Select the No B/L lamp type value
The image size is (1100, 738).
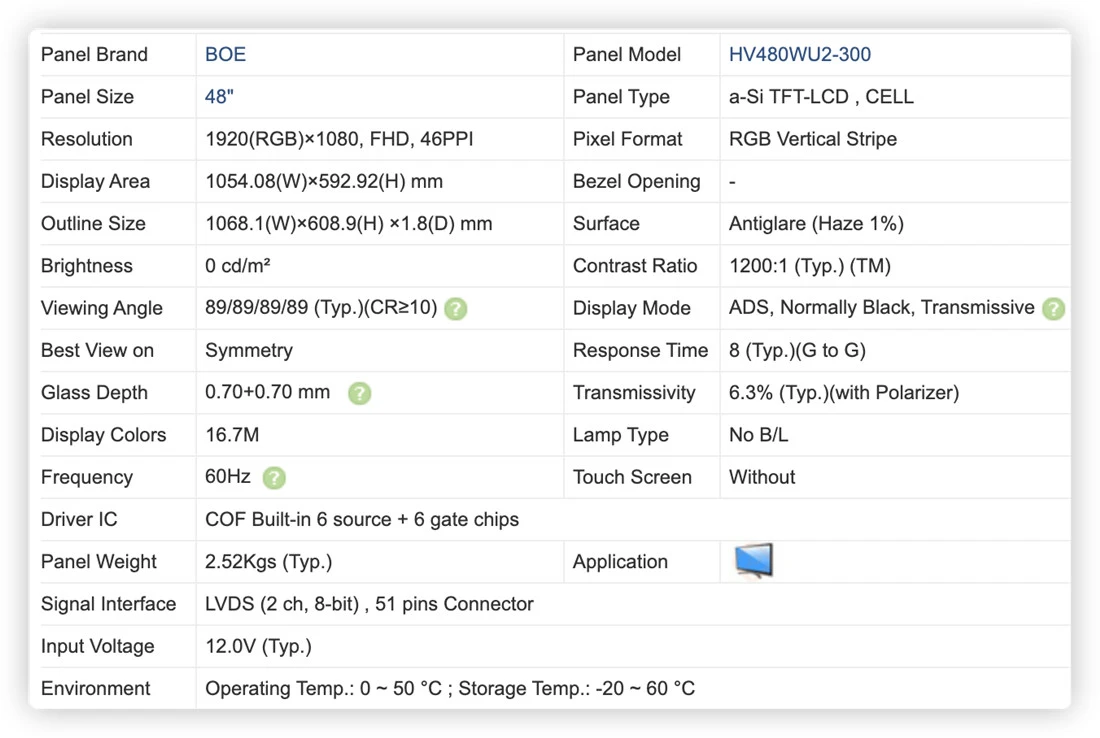(x=758, y=435)
